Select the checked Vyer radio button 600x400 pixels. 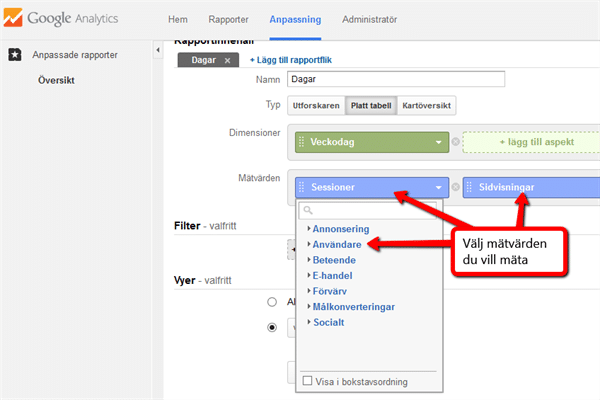(272, 328)
